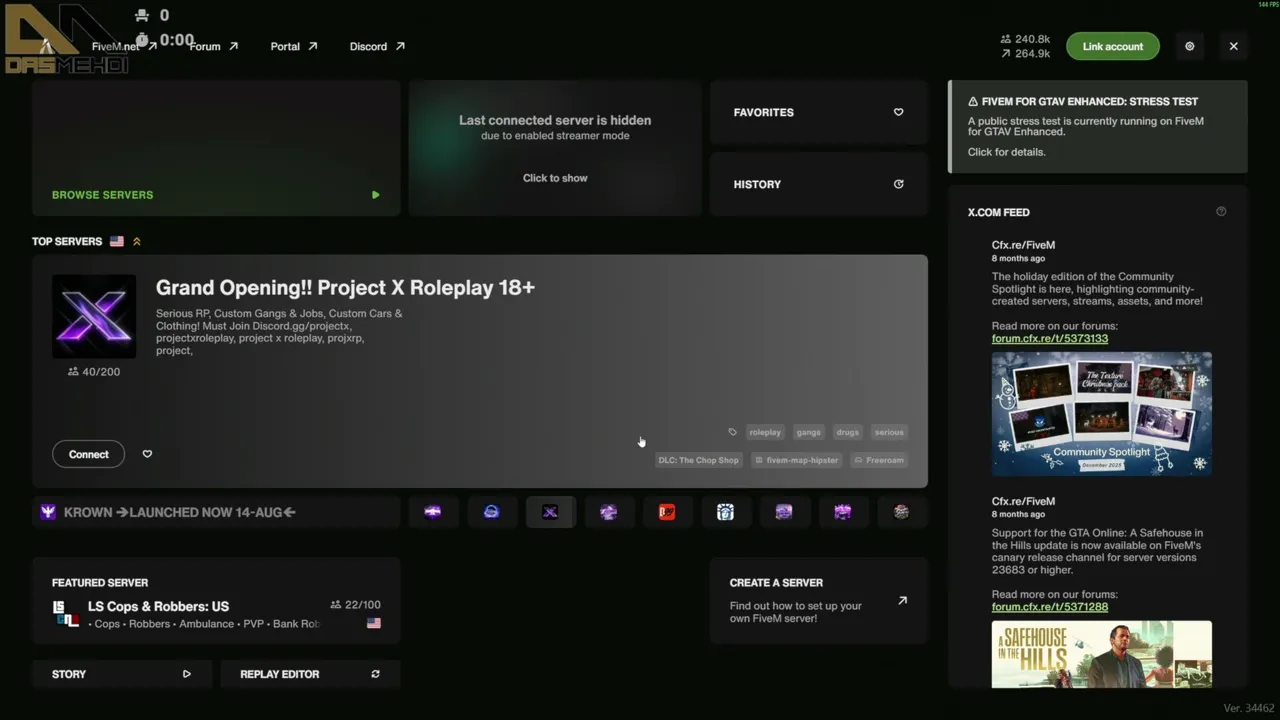
Task: Click the fivem-map-hipster label
Action: tap(796, 460)
